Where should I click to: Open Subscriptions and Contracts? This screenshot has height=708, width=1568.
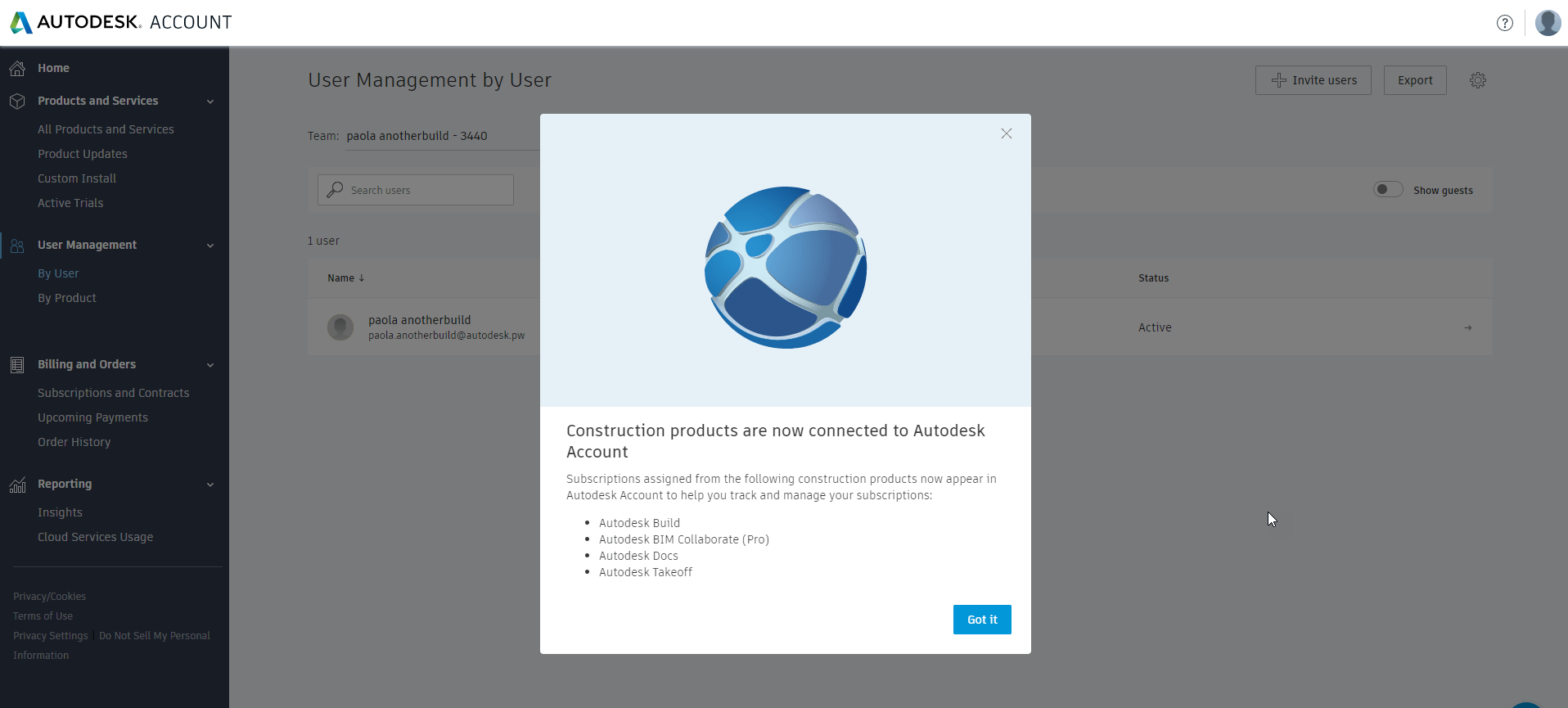(114, 393)
